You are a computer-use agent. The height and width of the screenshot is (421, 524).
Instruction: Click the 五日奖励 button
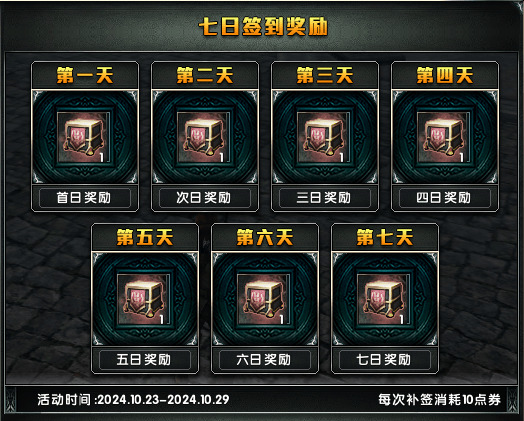click(145, 360)
